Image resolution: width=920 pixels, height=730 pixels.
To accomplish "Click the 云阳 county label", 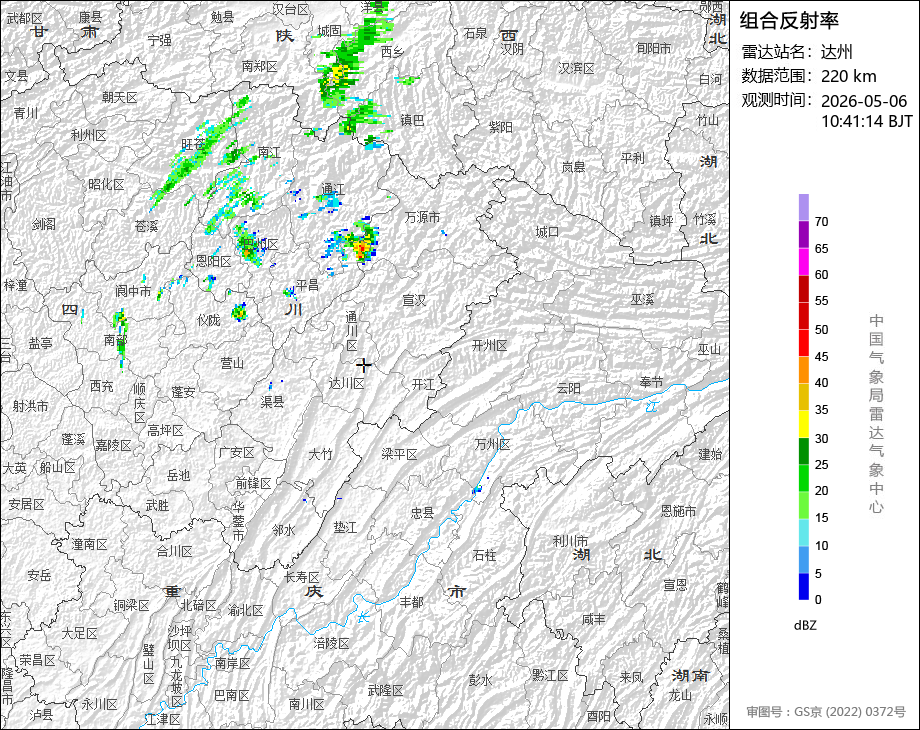I will 569,388.
